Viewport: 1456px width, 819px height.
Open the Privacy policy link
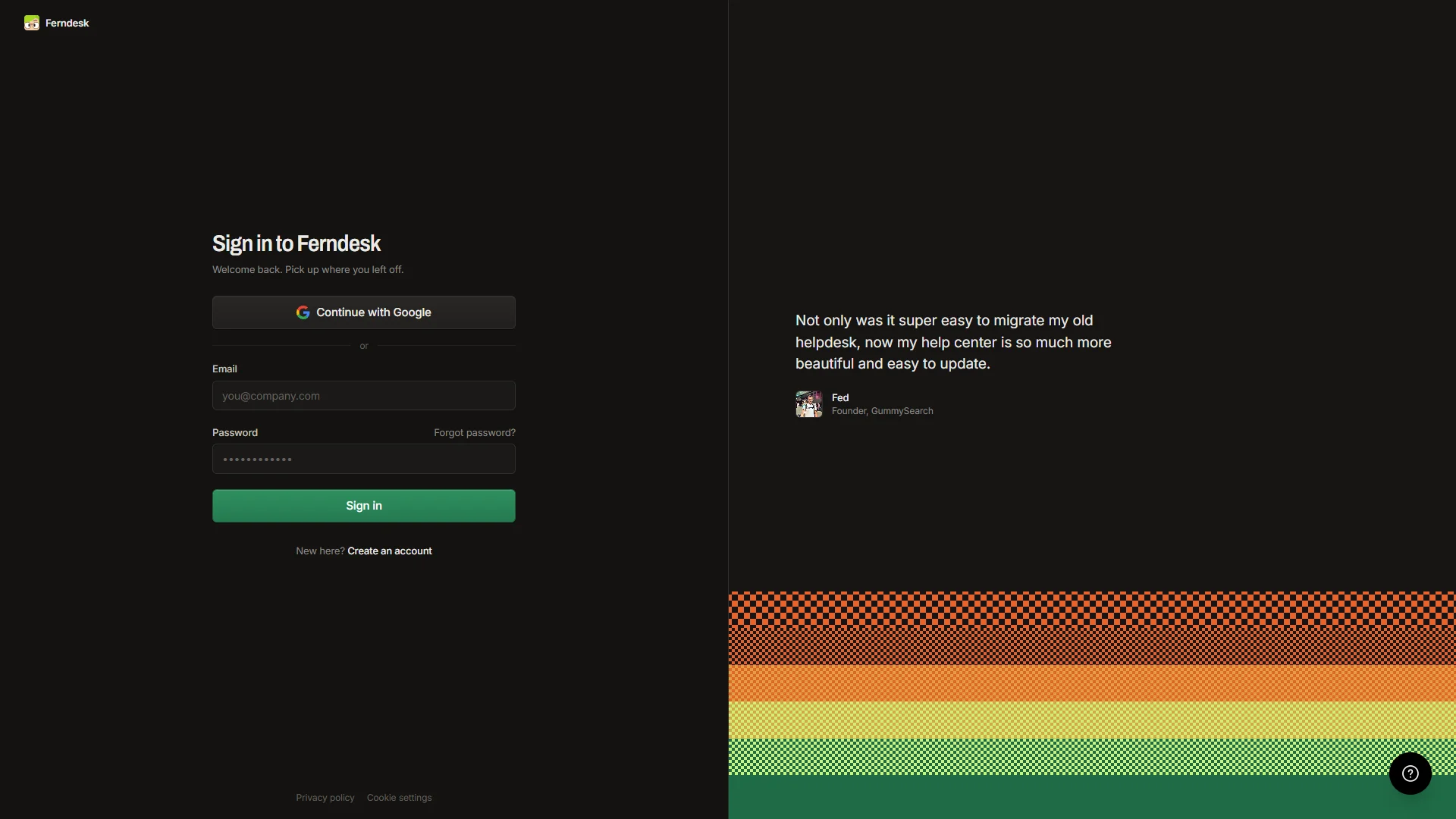tap(325, 797)
